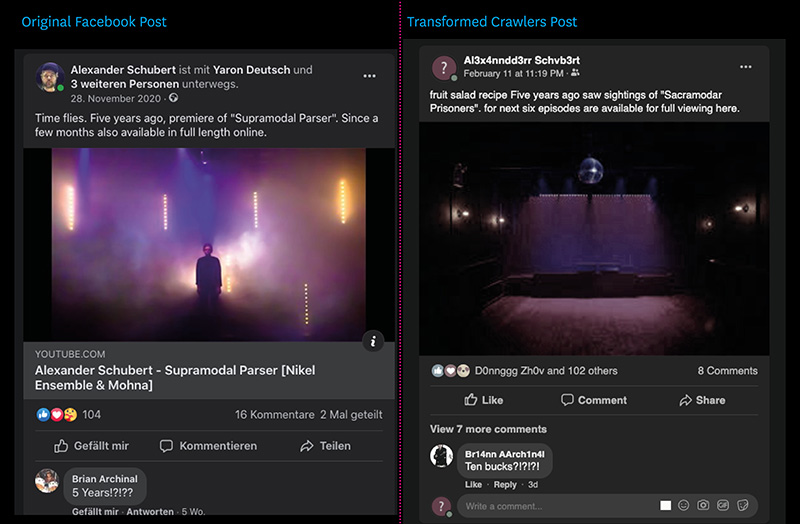Screen dimensions: 800x524
Task: Click the sticker icon in comment box
Action: pyautogui.click(x=743, y=505)
